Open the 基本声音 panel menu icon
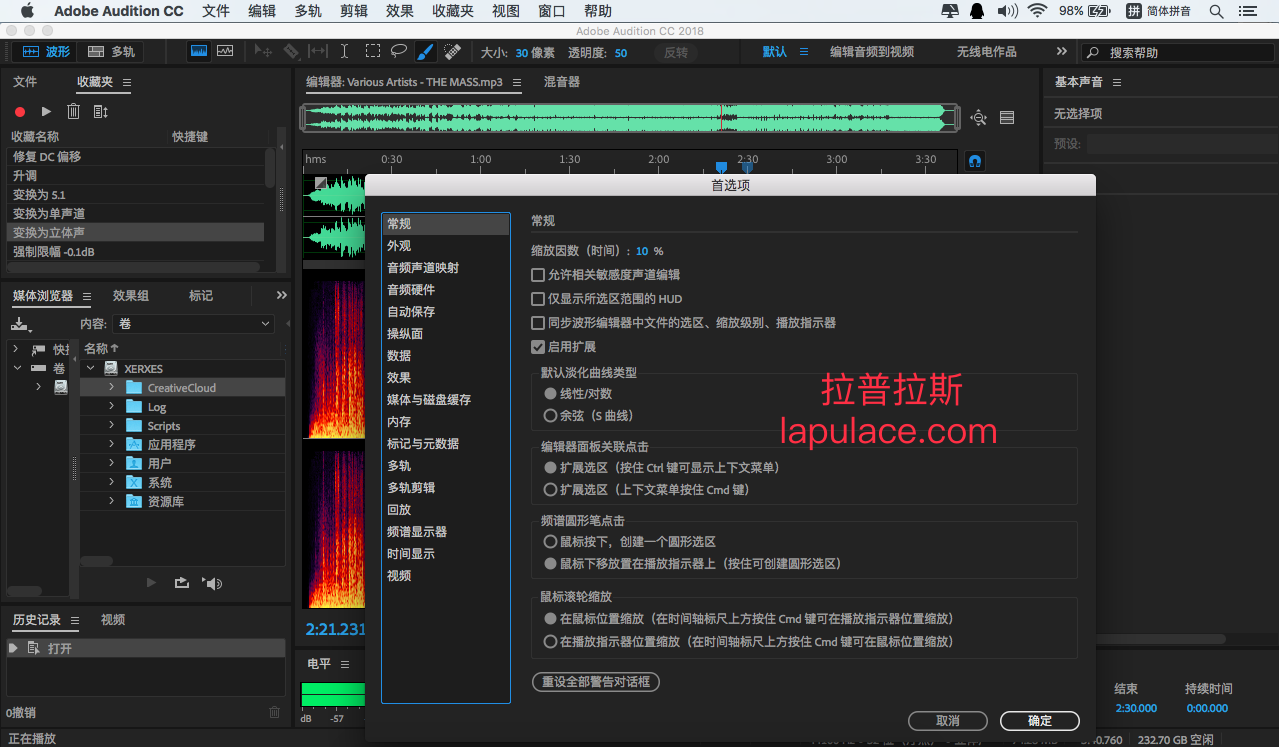The width and height of the screenshot is (1279, 747). click(x=1117, y=82)
